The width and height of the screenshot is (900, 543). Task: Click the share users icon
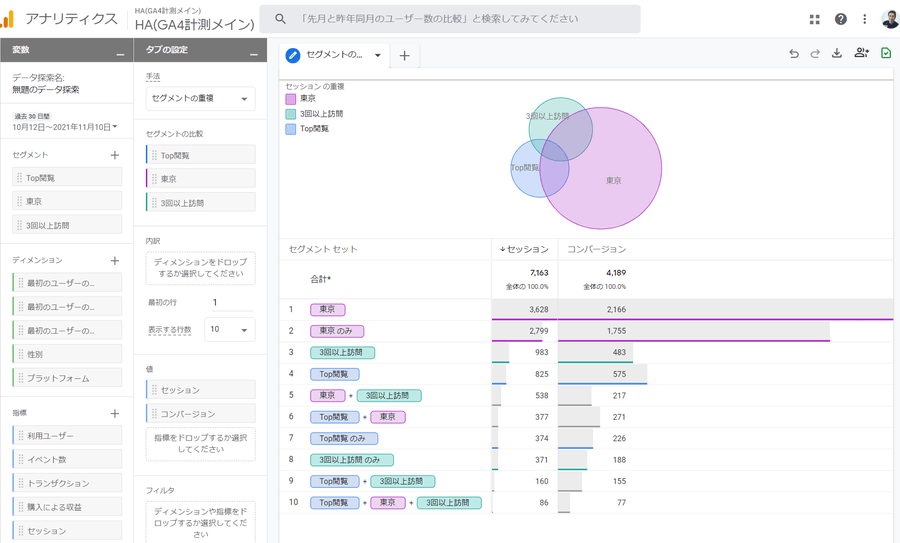[x=861, y=54]
